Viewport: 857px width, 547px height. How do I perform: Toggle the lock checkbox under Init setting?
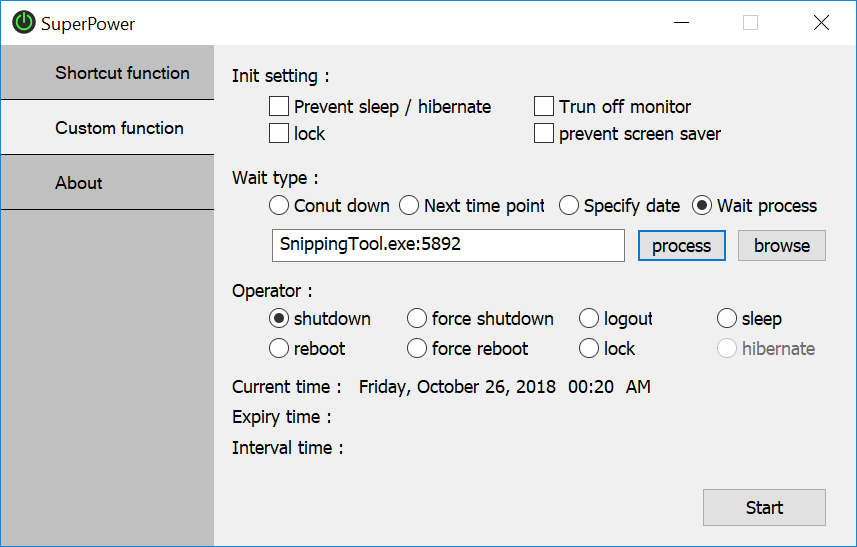coord(279,133)
